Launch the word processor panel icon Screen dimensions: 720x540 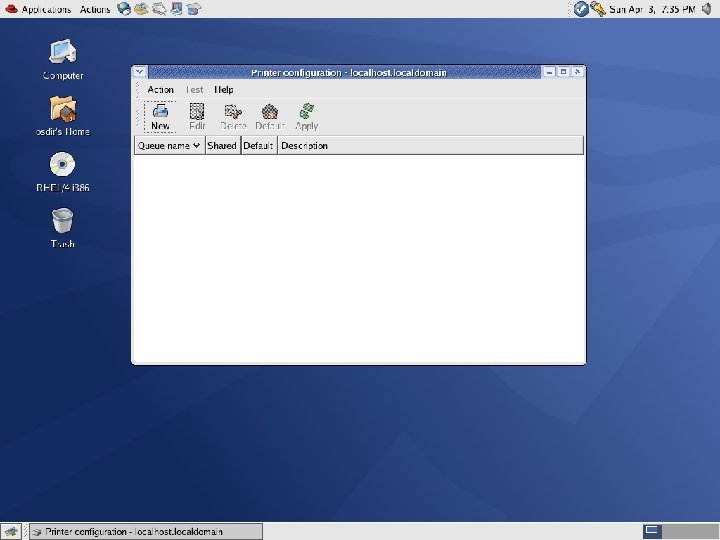[x=159, y=9]
